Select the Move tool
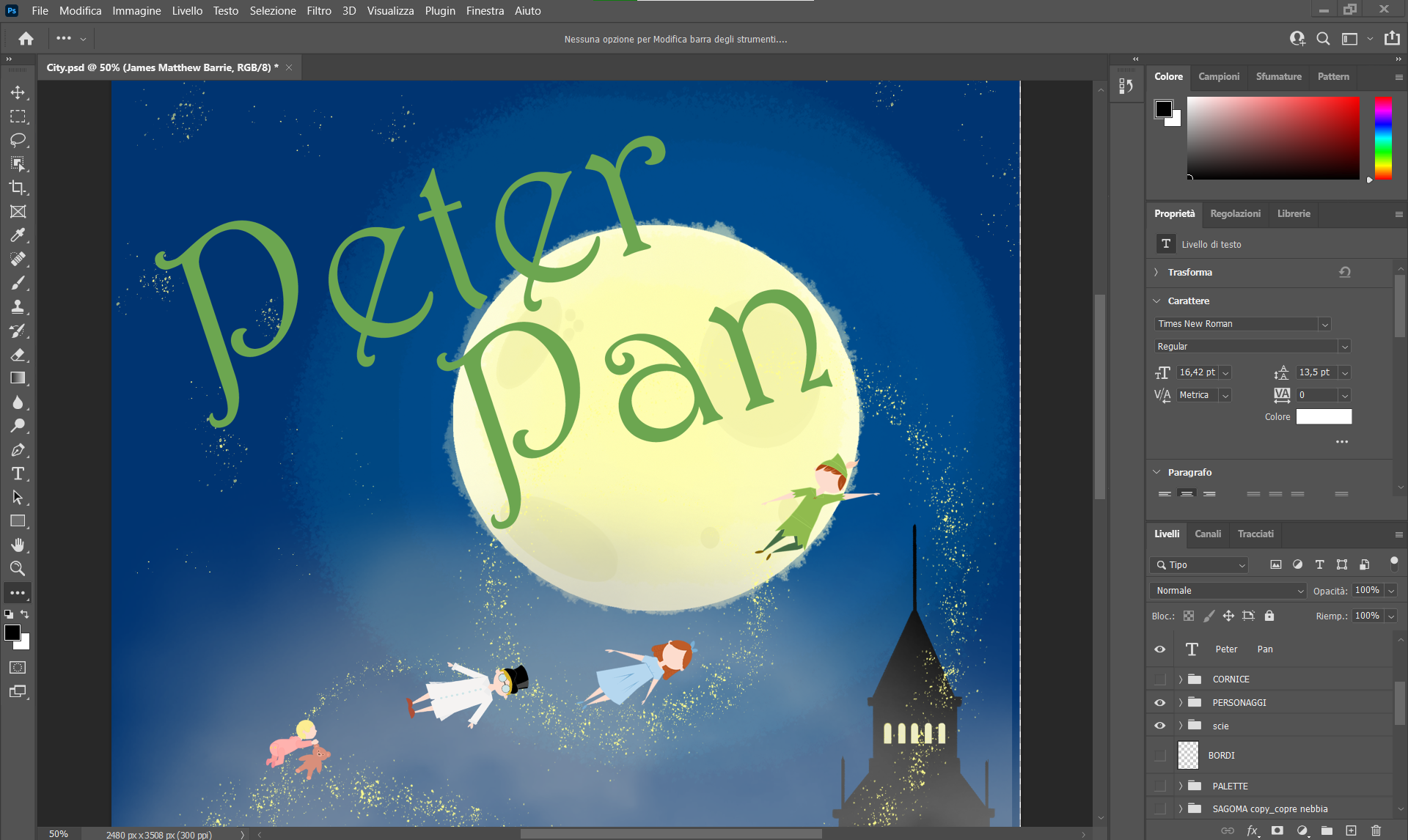 coord(18,92)
